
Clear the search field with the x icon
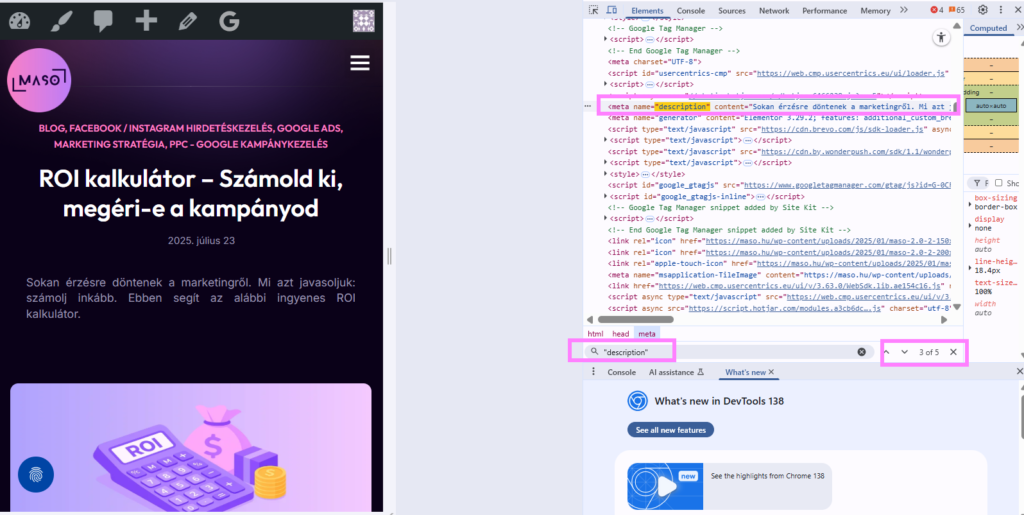coord(861,352)
